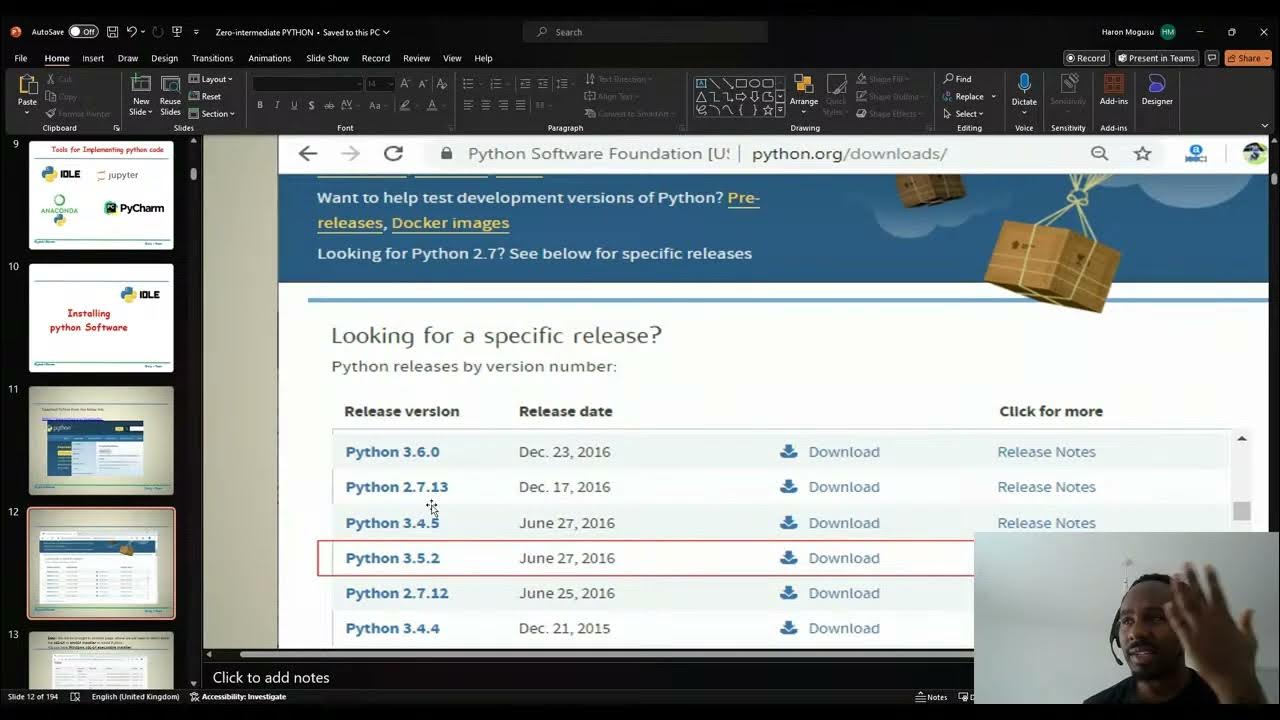Toggle Underline formatting
1280x720 pixels.
click(294, 105)
